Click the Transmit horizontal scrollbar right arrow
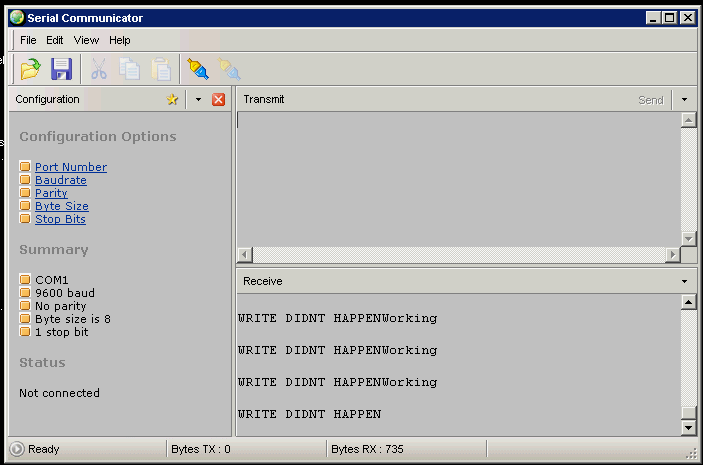 pyautogui.click(x=672, y=255)
